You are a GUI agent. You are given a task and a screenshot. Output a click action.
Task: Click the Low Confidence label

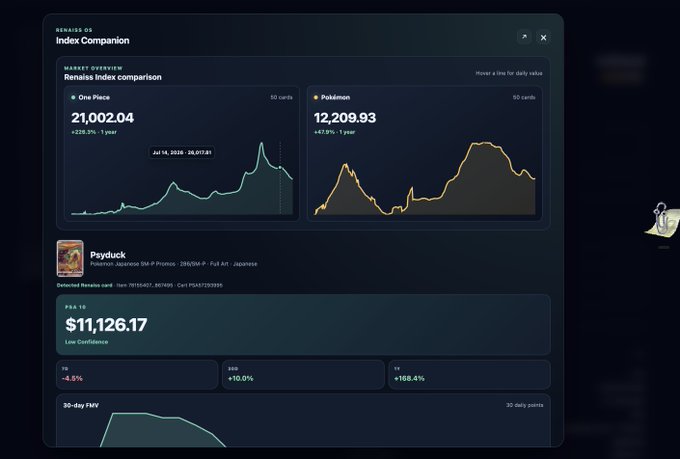86,342
